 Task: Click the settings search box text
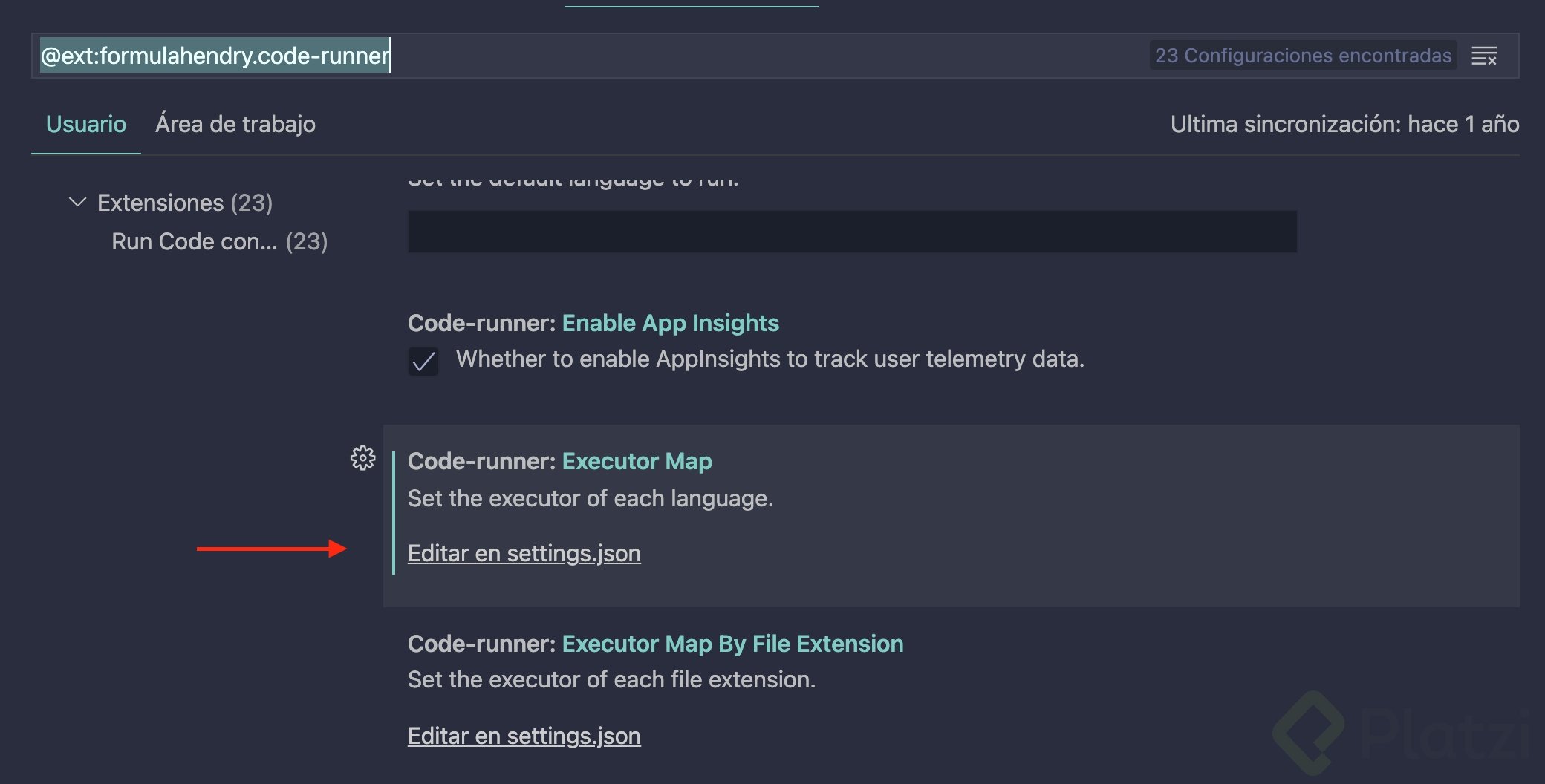[x=215, y=56]
